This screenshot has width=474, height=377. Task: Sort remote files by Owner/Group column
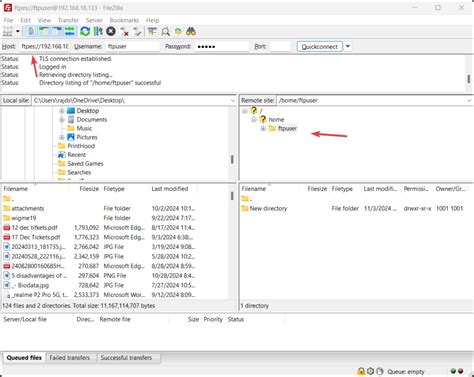pyautogui.click(x=452, y=189)
